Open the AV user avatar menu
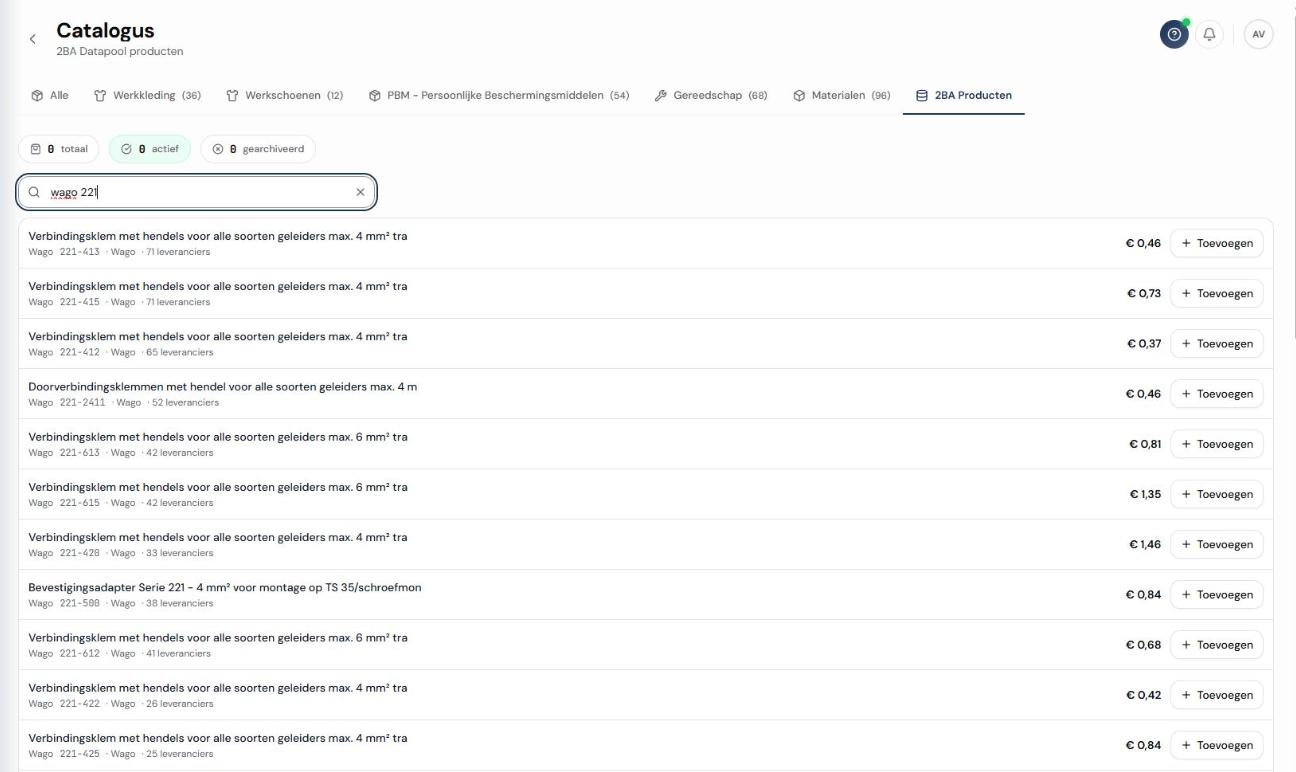 [x=1258, y=34]
